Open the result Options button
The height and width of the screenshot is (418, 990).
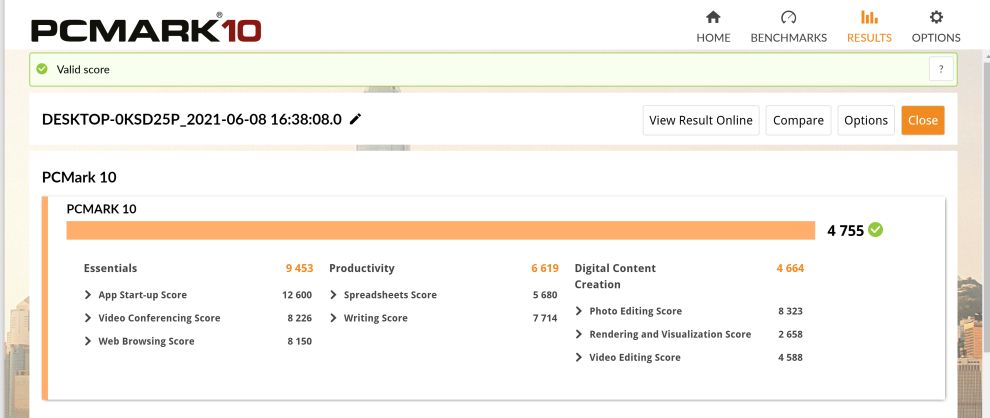pyautogui.click(x=866, y=120)
